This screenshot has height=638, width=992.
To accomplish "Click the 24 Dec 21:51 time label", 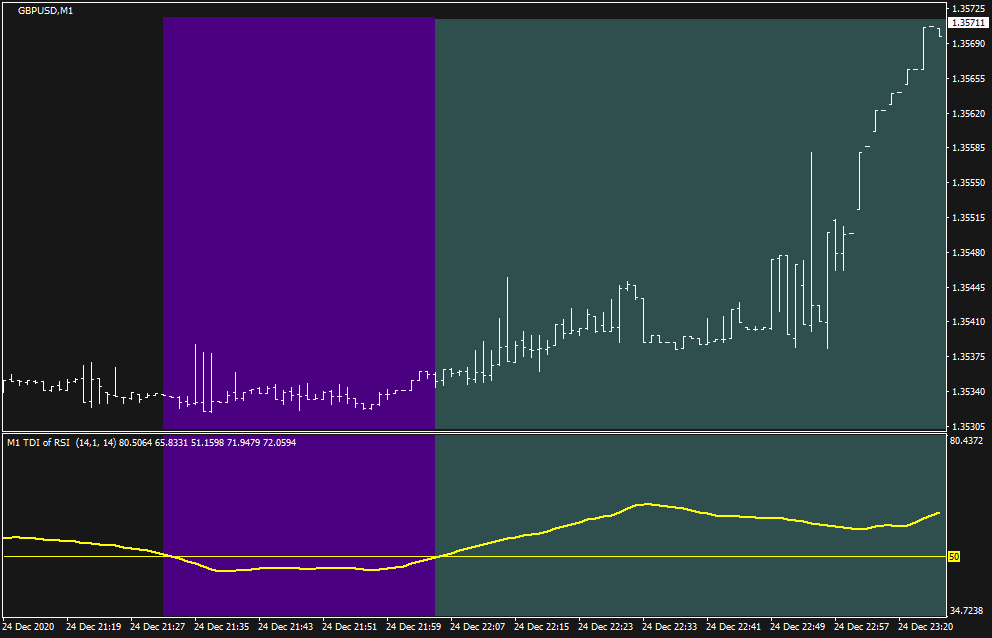I will click(x=349, y=627).
